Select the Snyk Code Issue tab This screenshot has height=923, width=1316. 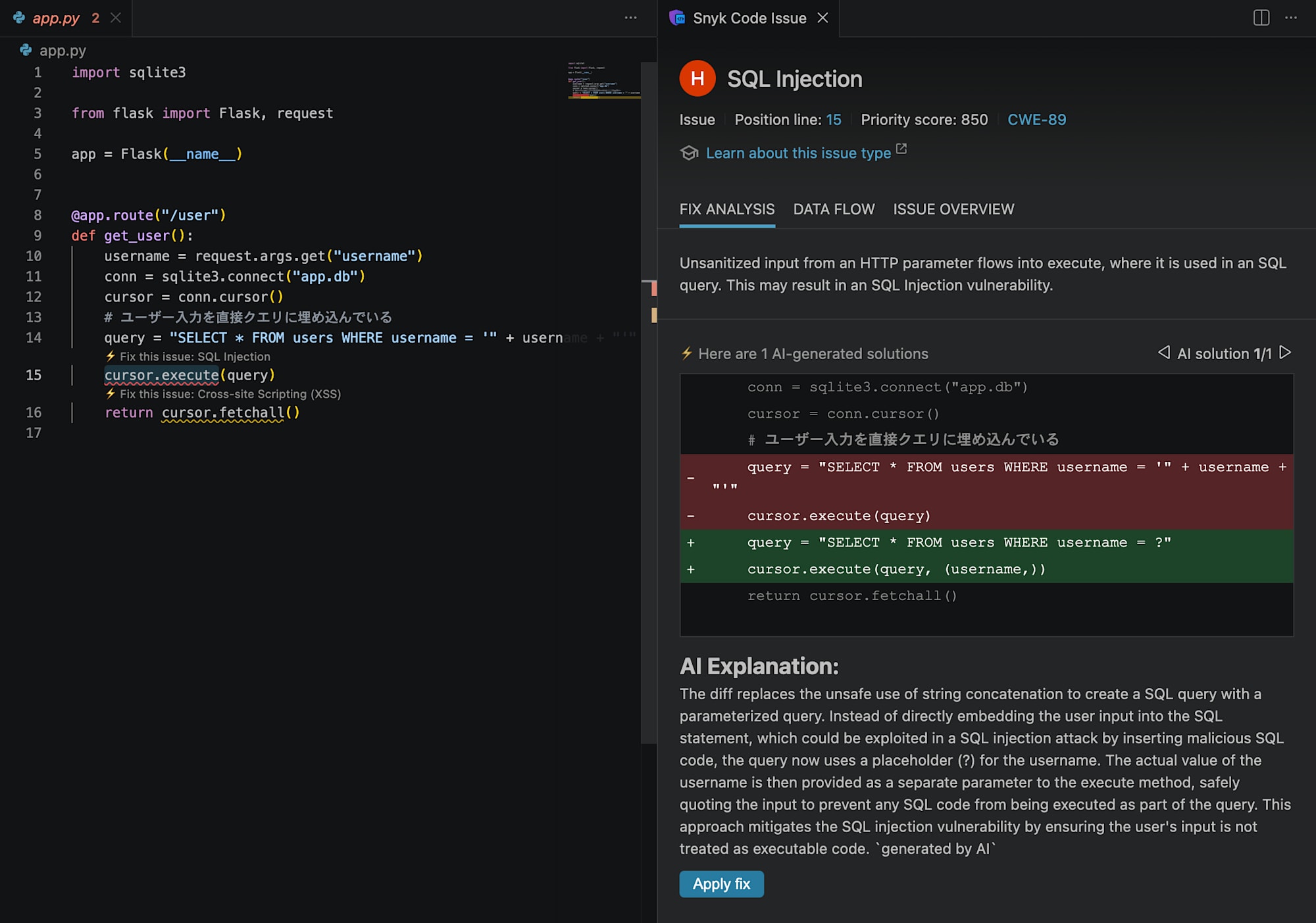tap(749, 18)
